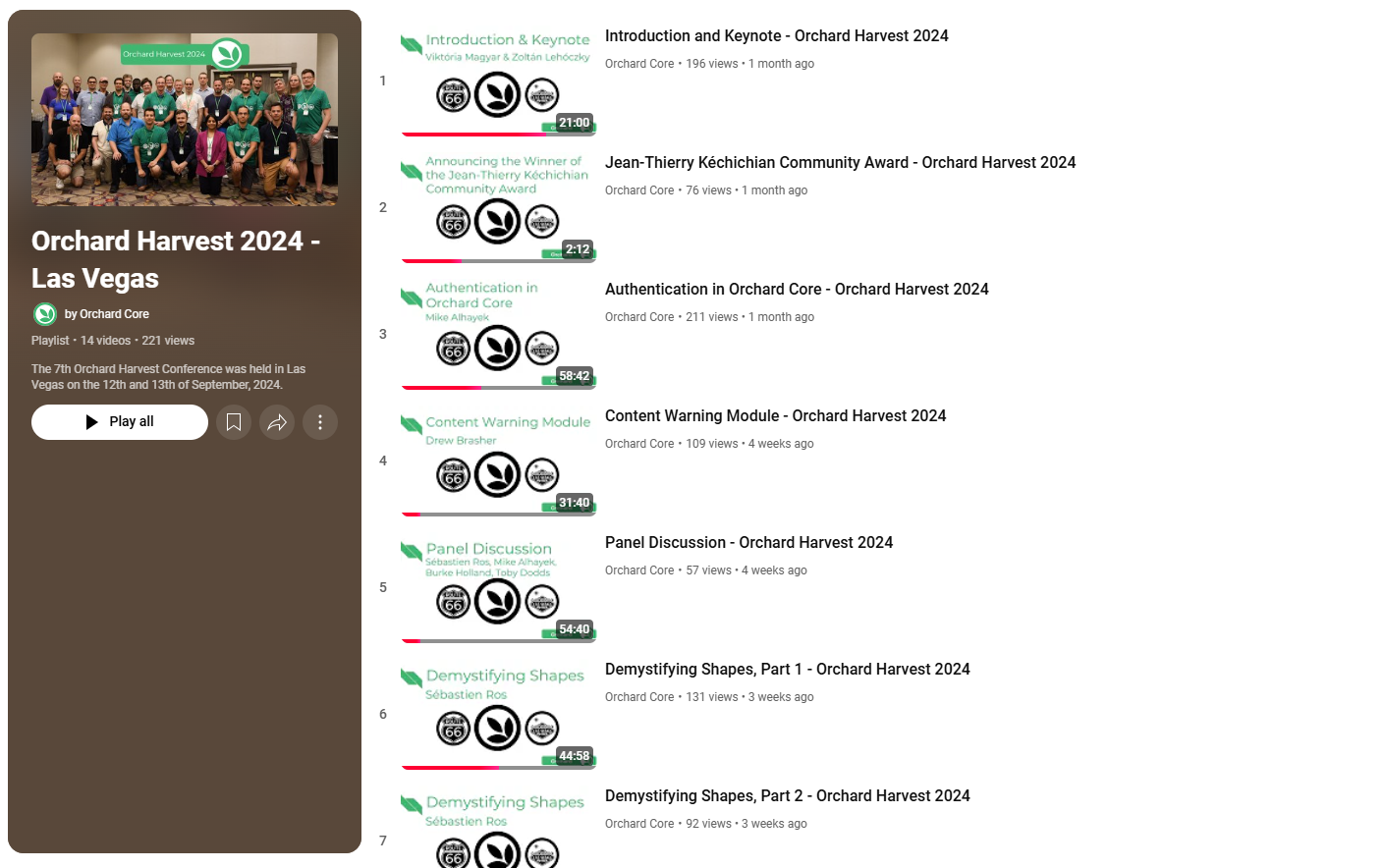1383x868 pixels.
Task: Open 'Panel Discussion - Orchard Harvest 2024' title
Action: click(x=749, y=543)
